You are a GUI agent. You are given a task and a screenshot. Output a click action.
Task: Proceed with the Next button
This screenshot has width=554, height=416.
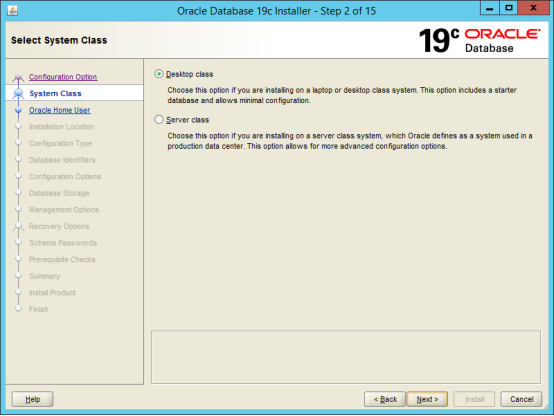427,399
